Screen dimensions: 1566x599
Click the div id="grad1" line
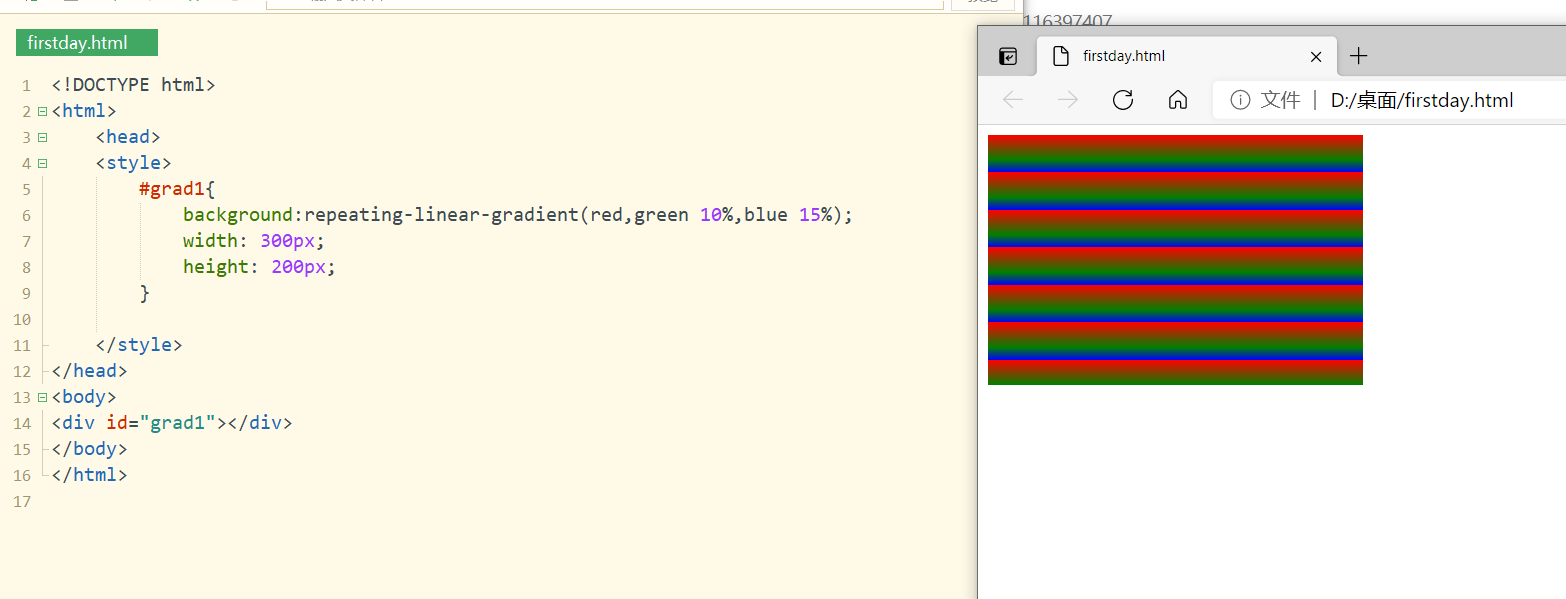(172, 423)
